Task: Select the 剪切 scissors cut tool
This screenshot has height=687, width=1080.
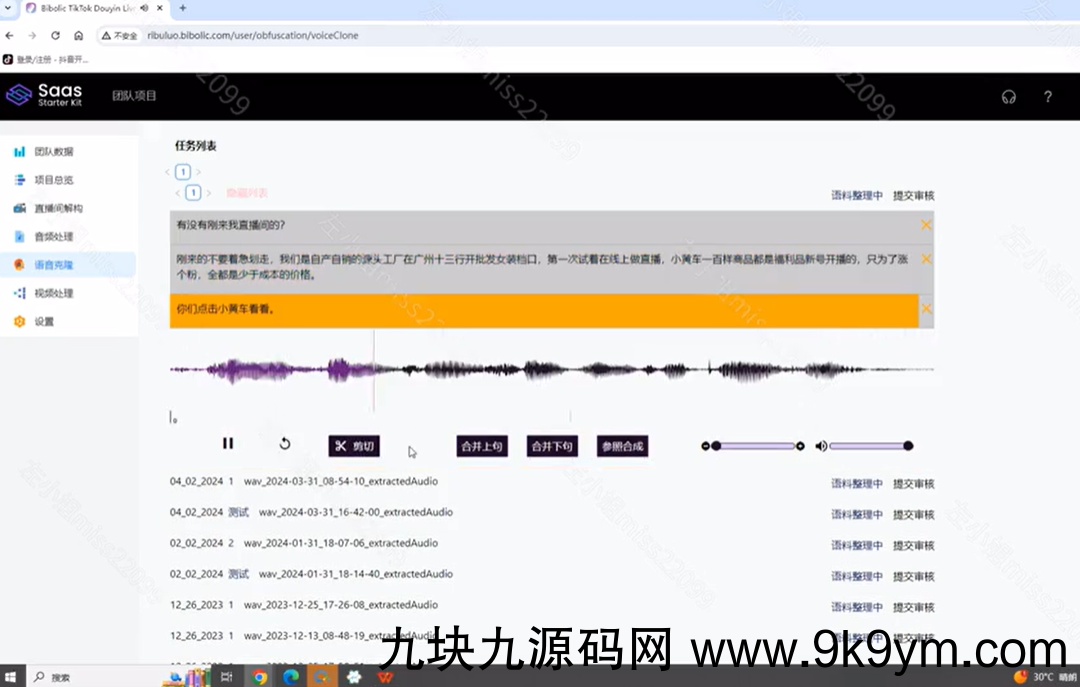Action: [355, 446]
